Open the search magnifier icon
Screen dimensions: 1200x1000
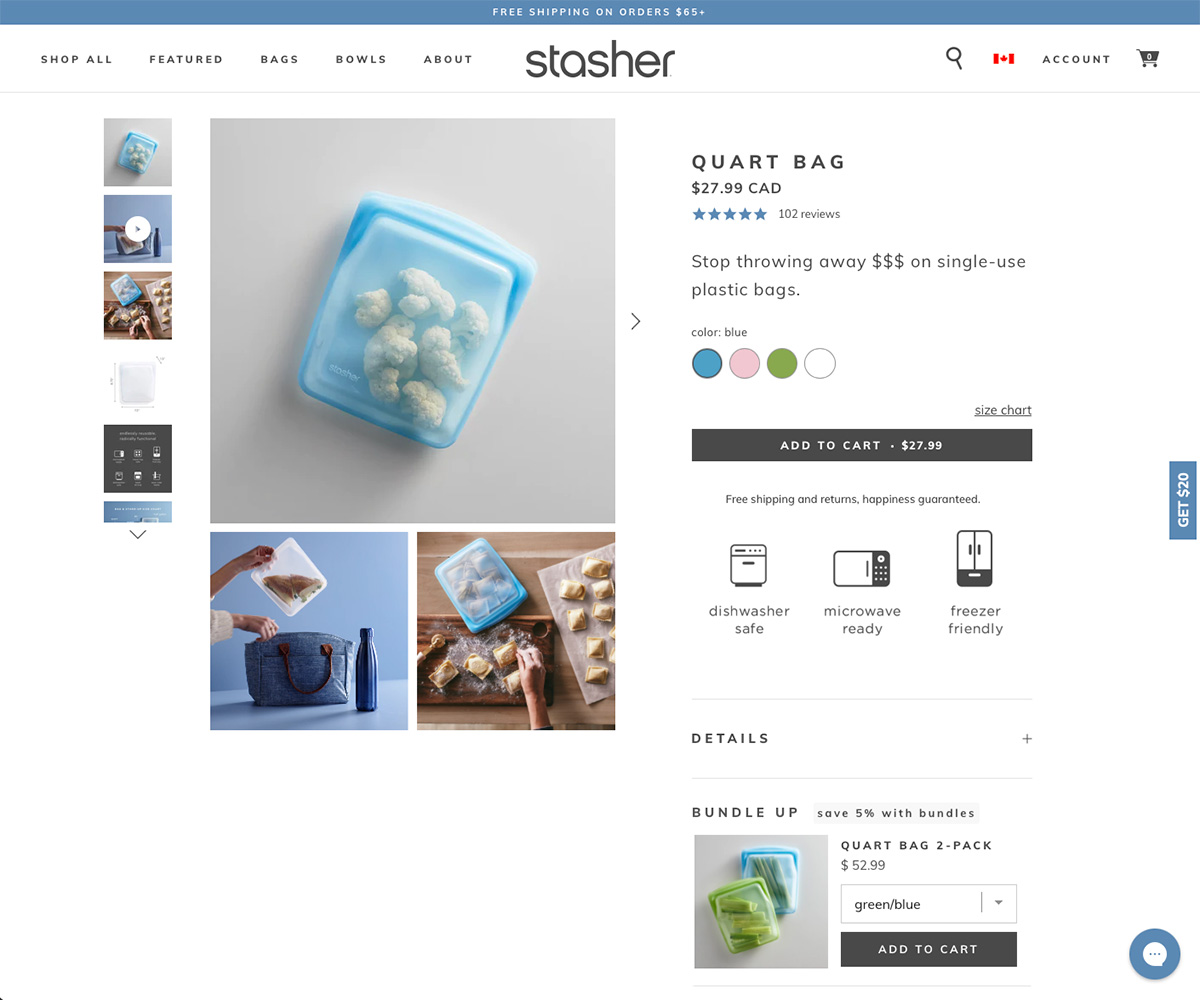click(954, 58)
